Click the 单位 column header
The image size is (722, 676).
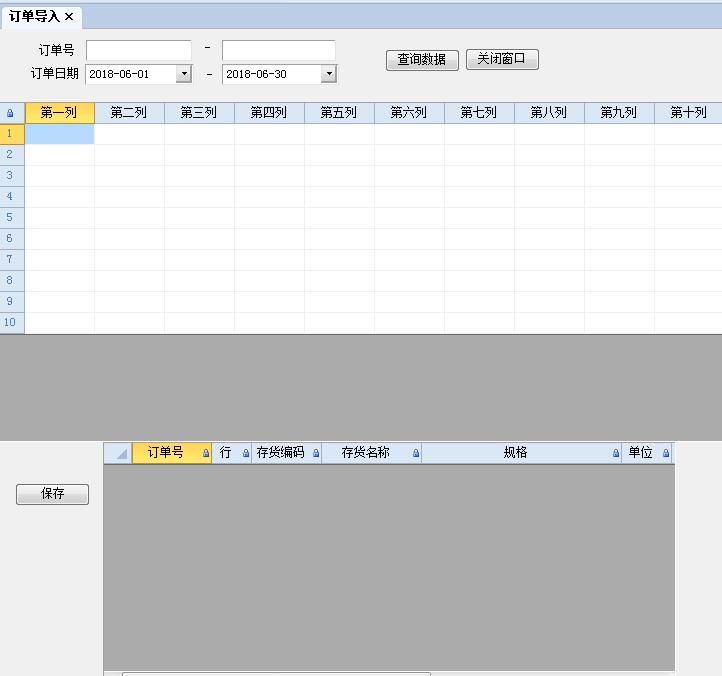tap(646, 453)
